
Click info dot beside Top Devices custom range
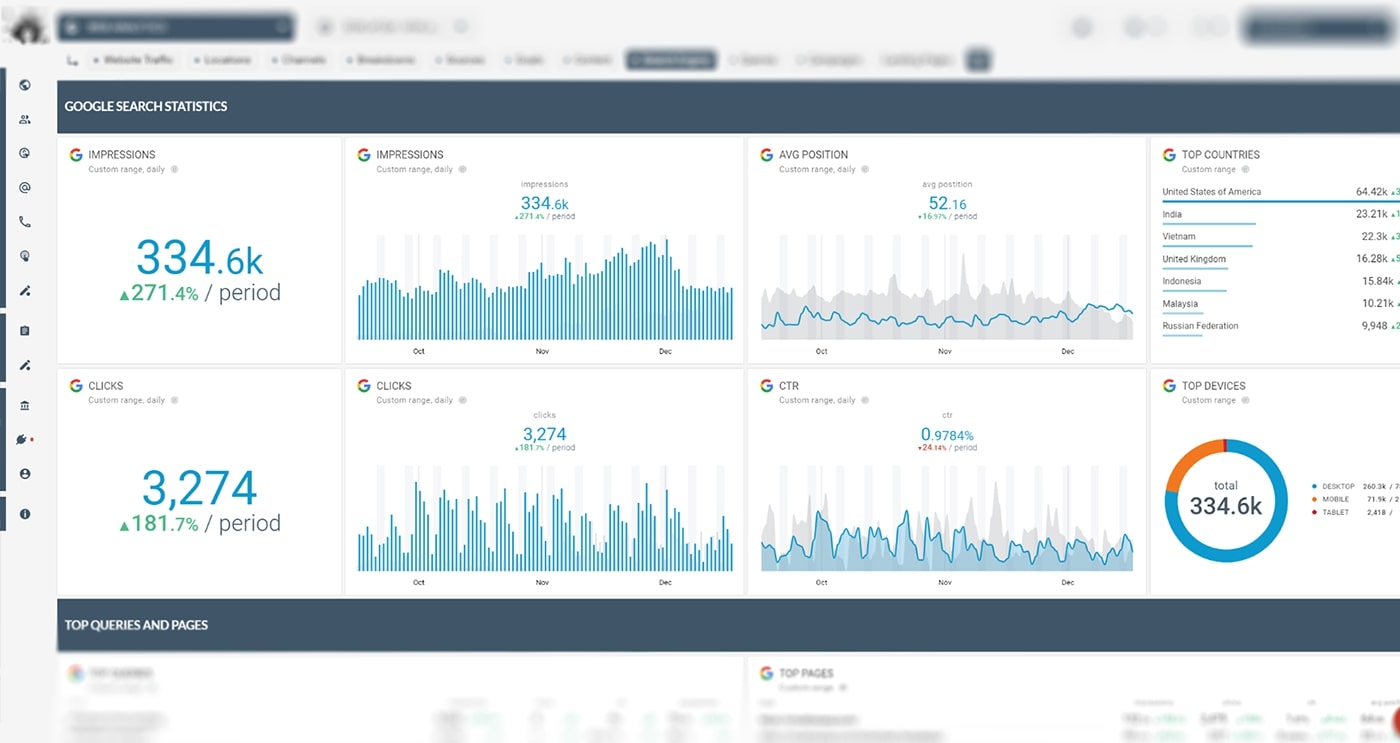(x=1245, y=400)
